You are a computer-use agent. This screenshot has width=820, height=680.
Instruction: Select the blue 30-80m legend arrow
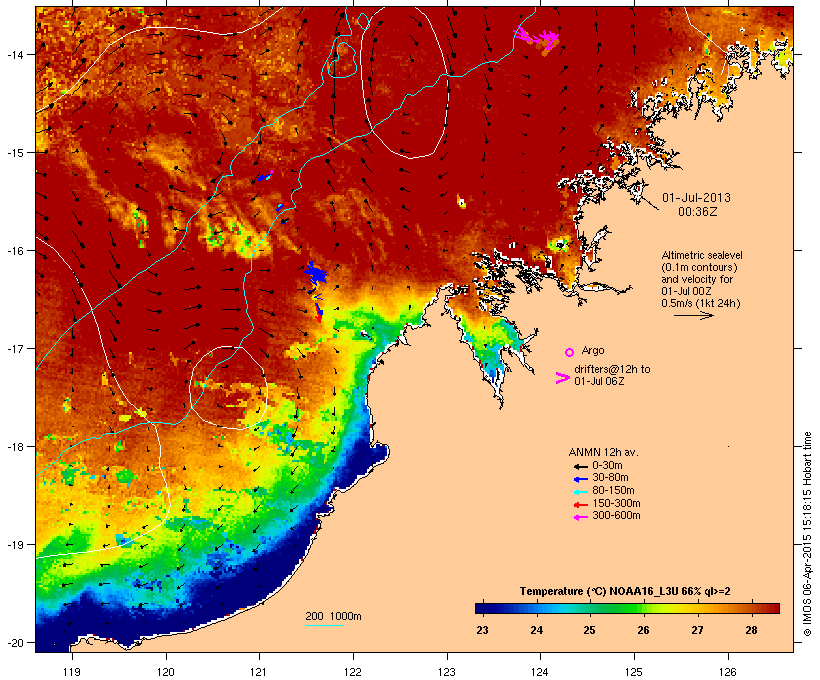pos(580,479)
